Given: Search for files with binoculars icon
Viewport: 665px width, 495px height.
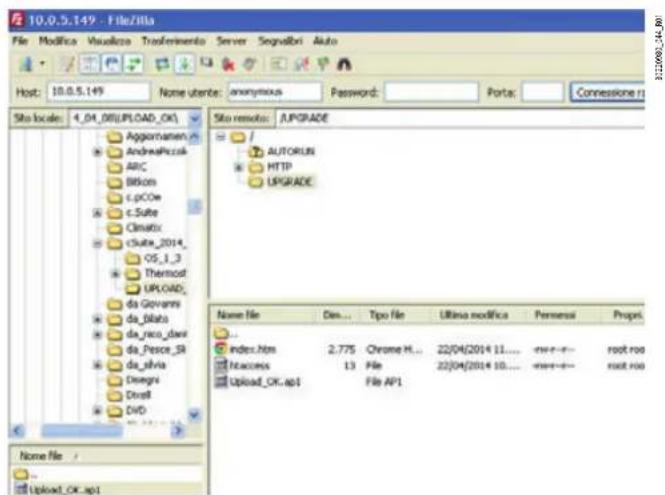Looking at the screenshot, I should pyautogui.click(x=344, y=64).
